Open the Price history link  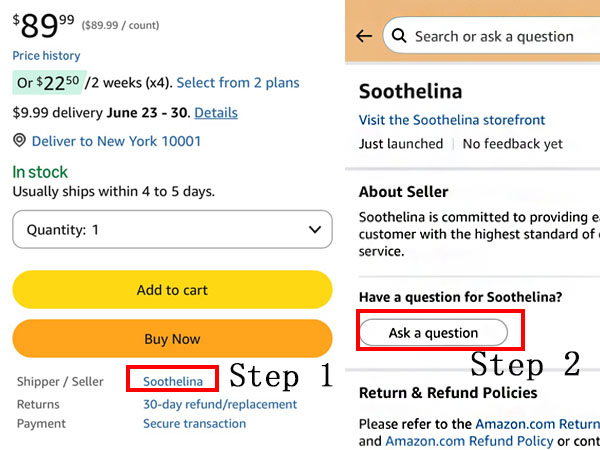pyautogui.click(x=46, y=56)
